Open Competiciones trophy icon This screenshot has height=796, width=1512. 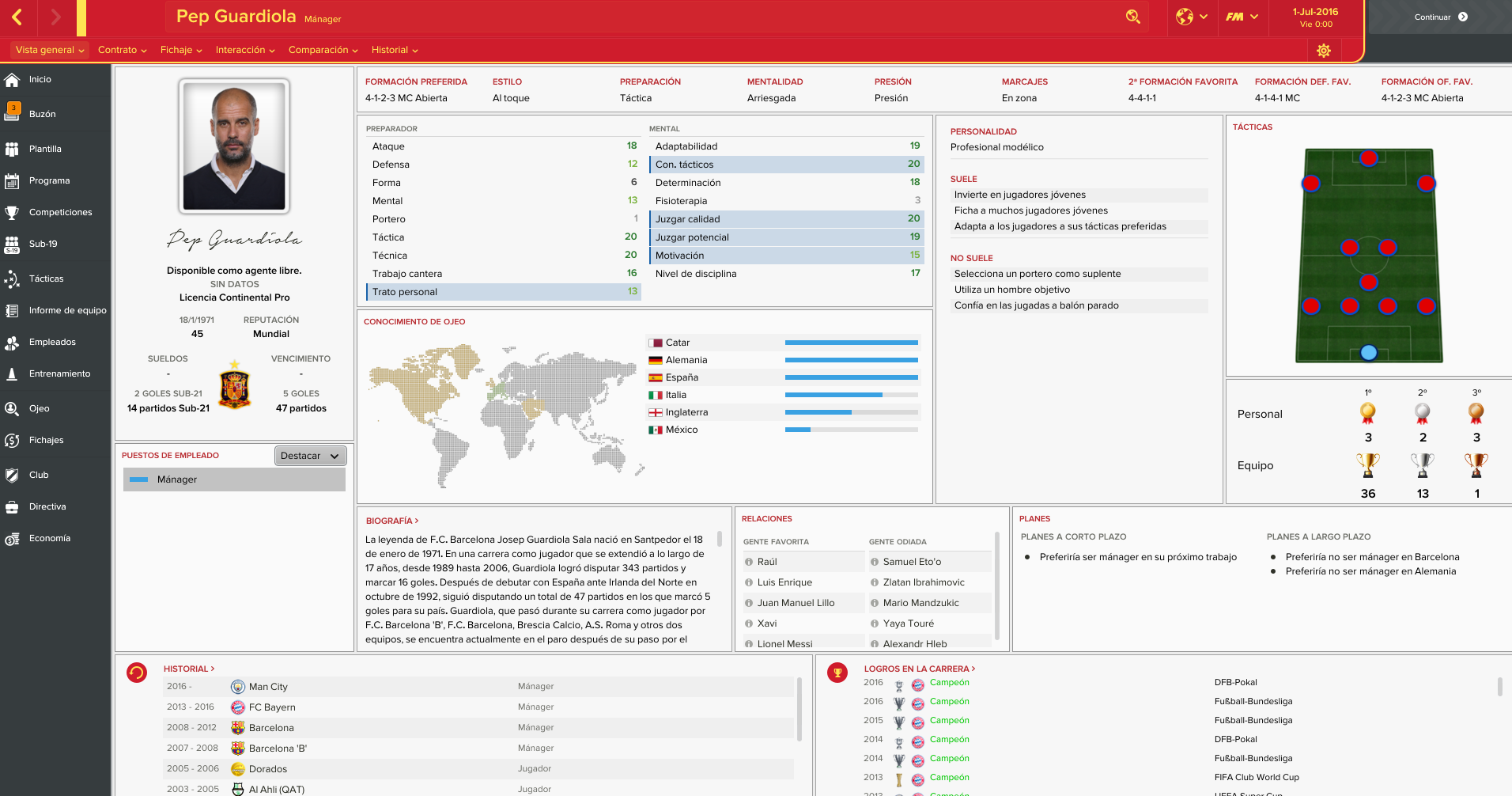click(12, 212)
